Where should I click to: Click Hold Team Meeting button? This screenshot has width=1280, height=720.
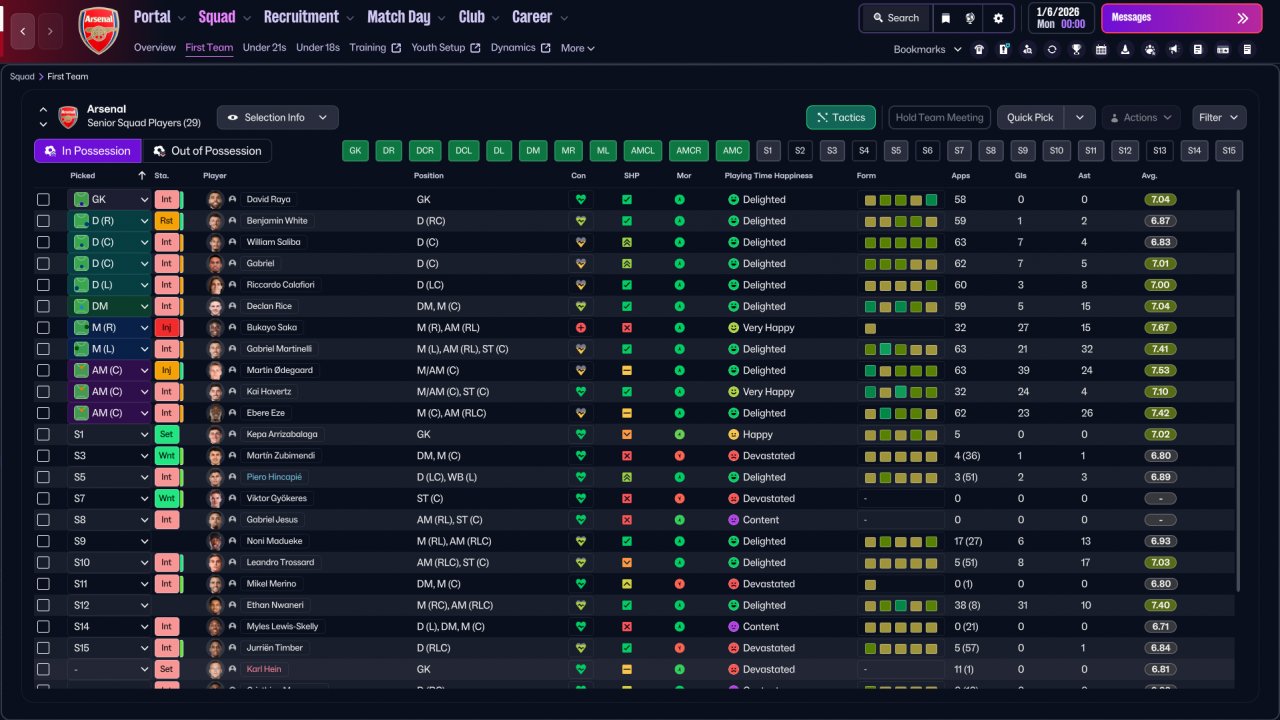click(x=940, y=118)
